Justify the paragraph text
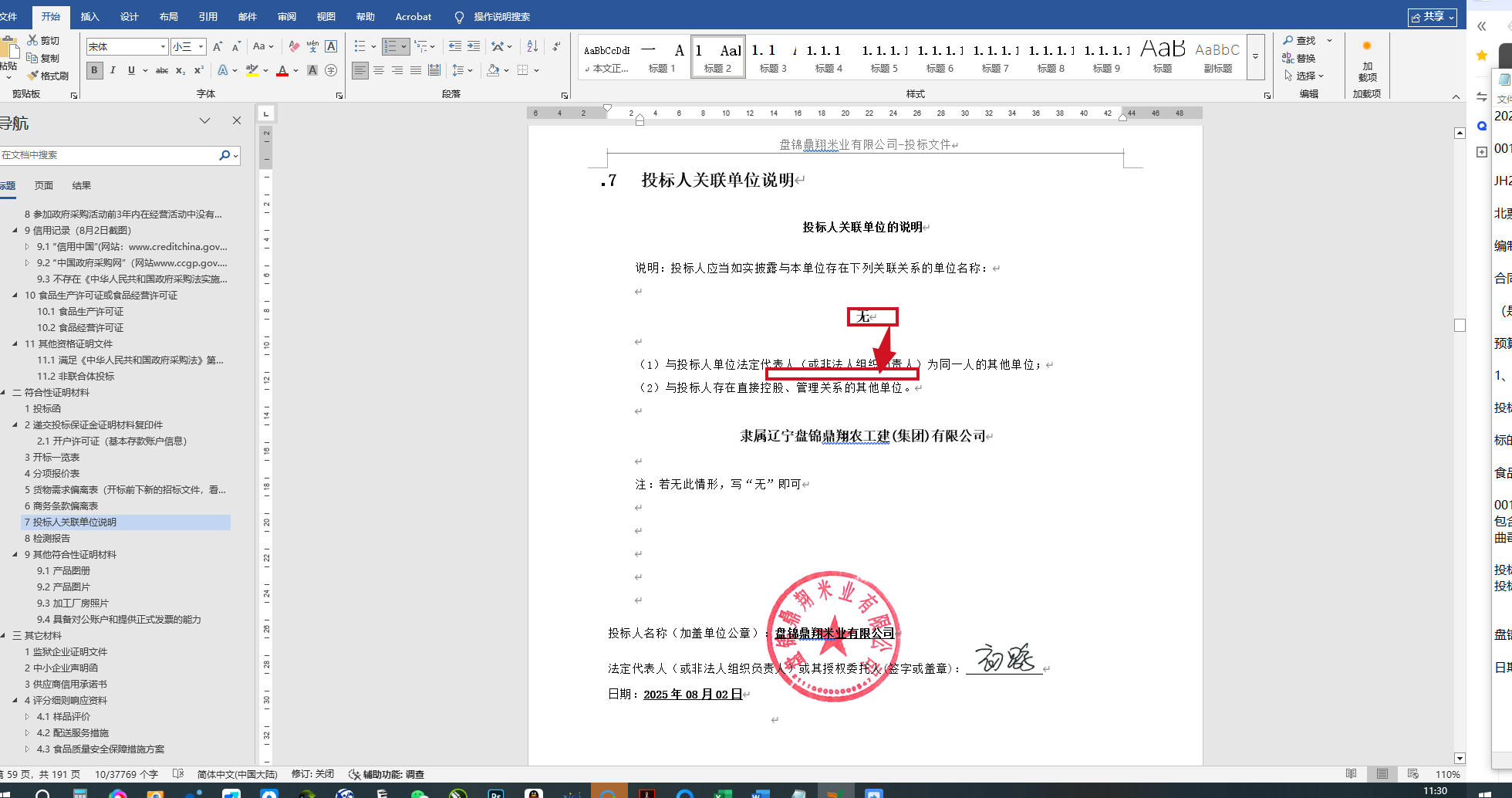Viewport: 1512px width, 798px height. click(x=416, y=70)
